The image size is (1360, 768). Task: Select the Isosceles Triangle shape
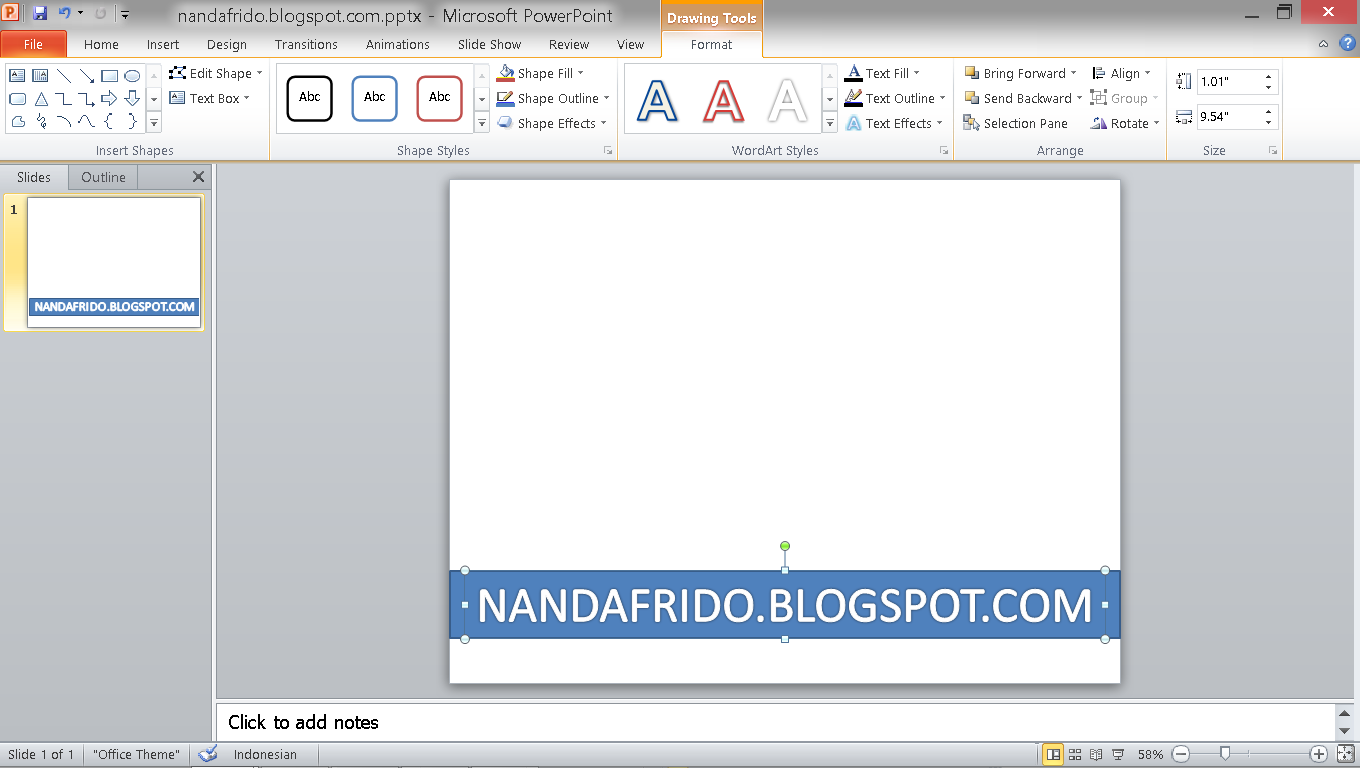(x=40, y=99)
